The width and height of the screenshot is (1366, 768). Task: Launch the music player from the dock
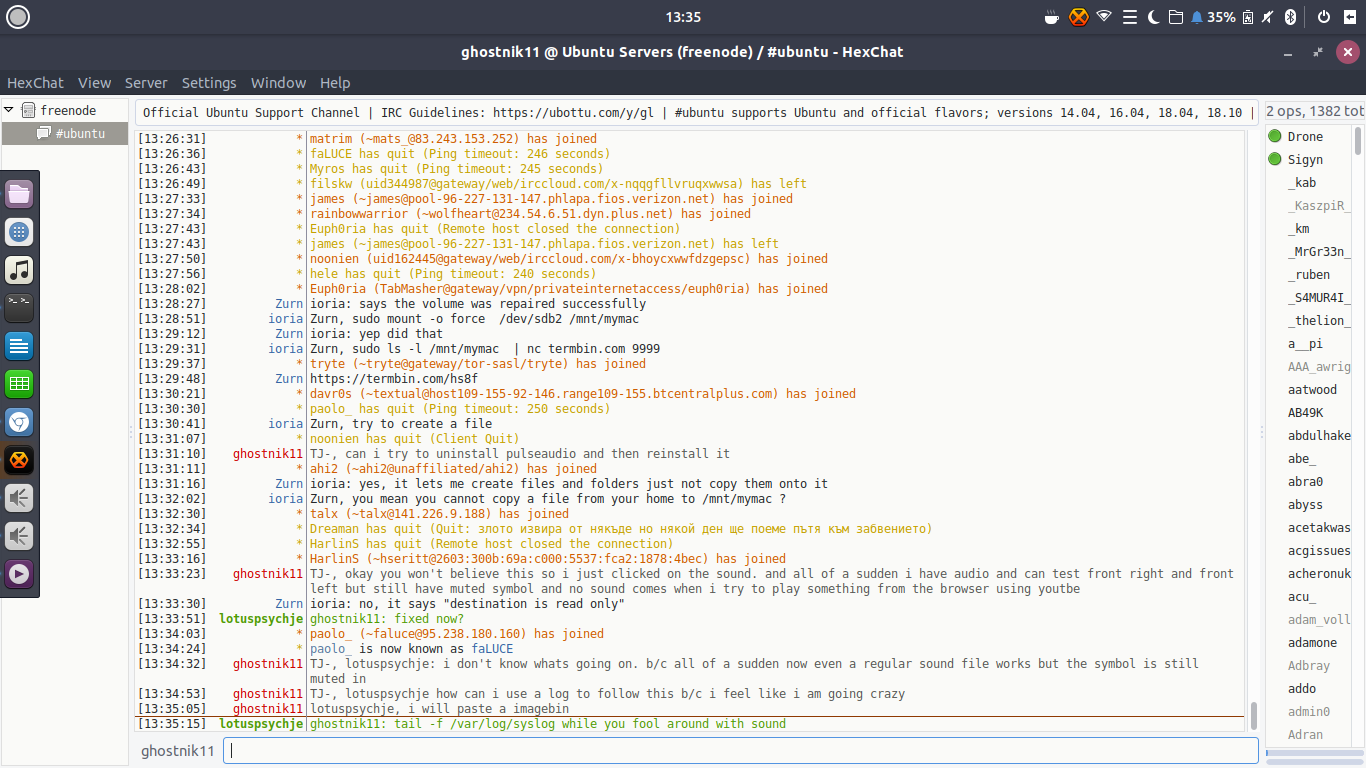[19, 270]
